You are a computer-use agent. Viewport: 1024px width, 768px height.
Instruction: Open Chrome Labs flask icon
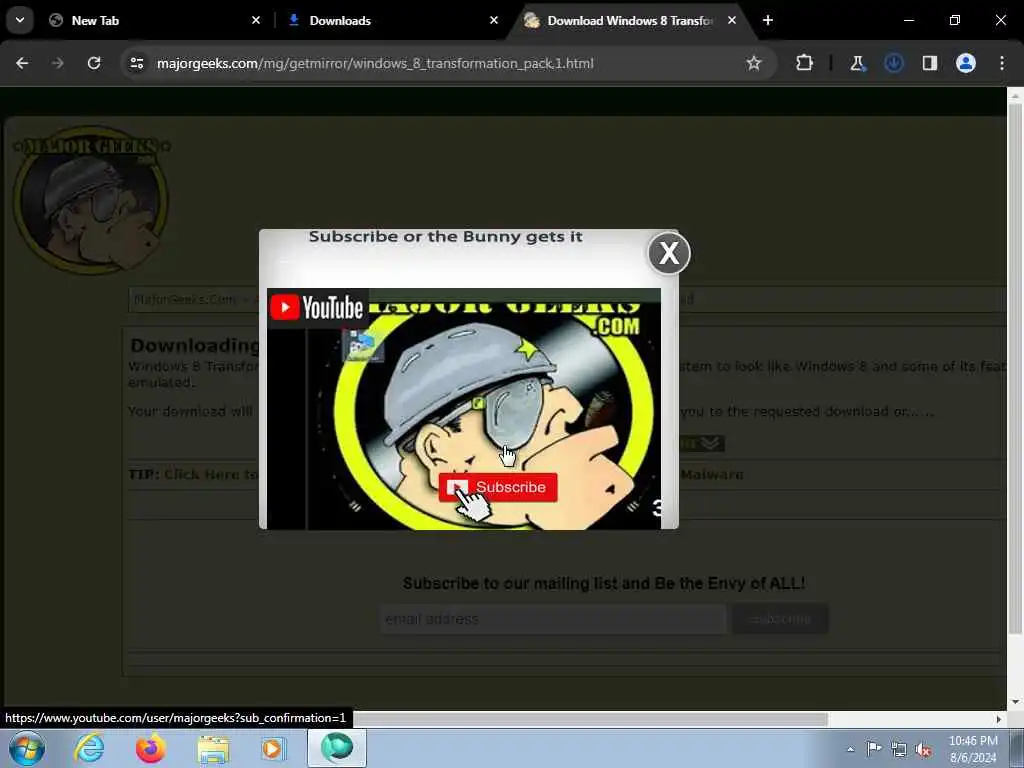857,63
